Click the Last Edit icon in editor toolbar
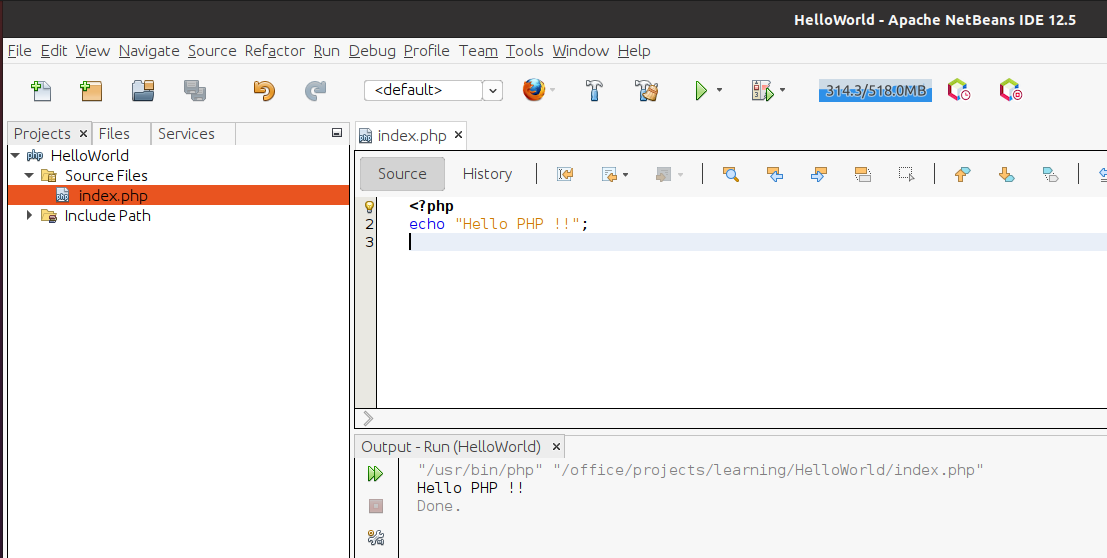Screen dimensions: 1107x558 pos(565,174)
